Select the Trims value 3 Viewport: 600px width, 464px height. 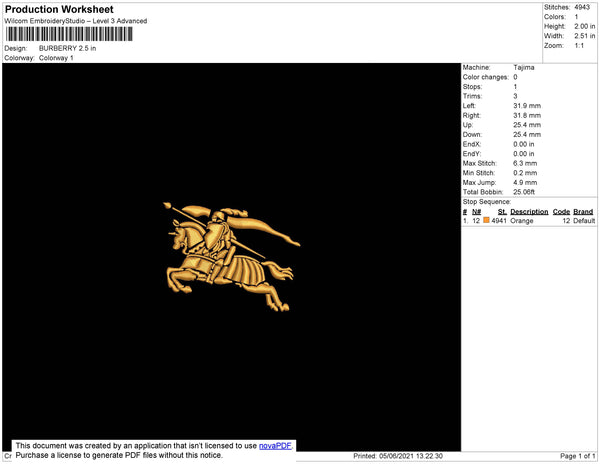(515, 96)
